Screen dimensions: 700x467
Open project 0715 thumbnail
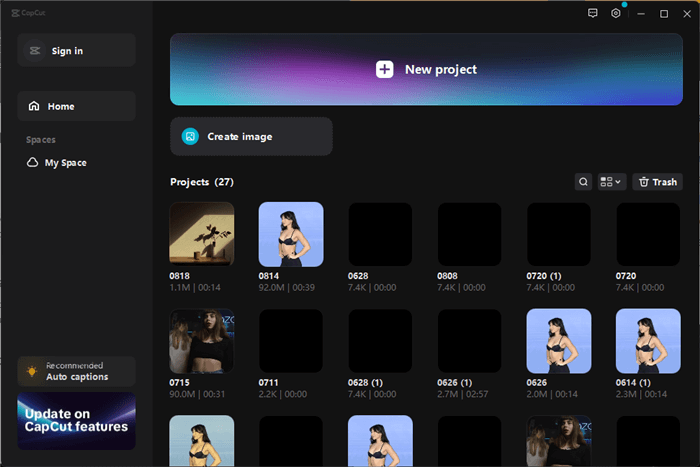click(x=201, y=340)
